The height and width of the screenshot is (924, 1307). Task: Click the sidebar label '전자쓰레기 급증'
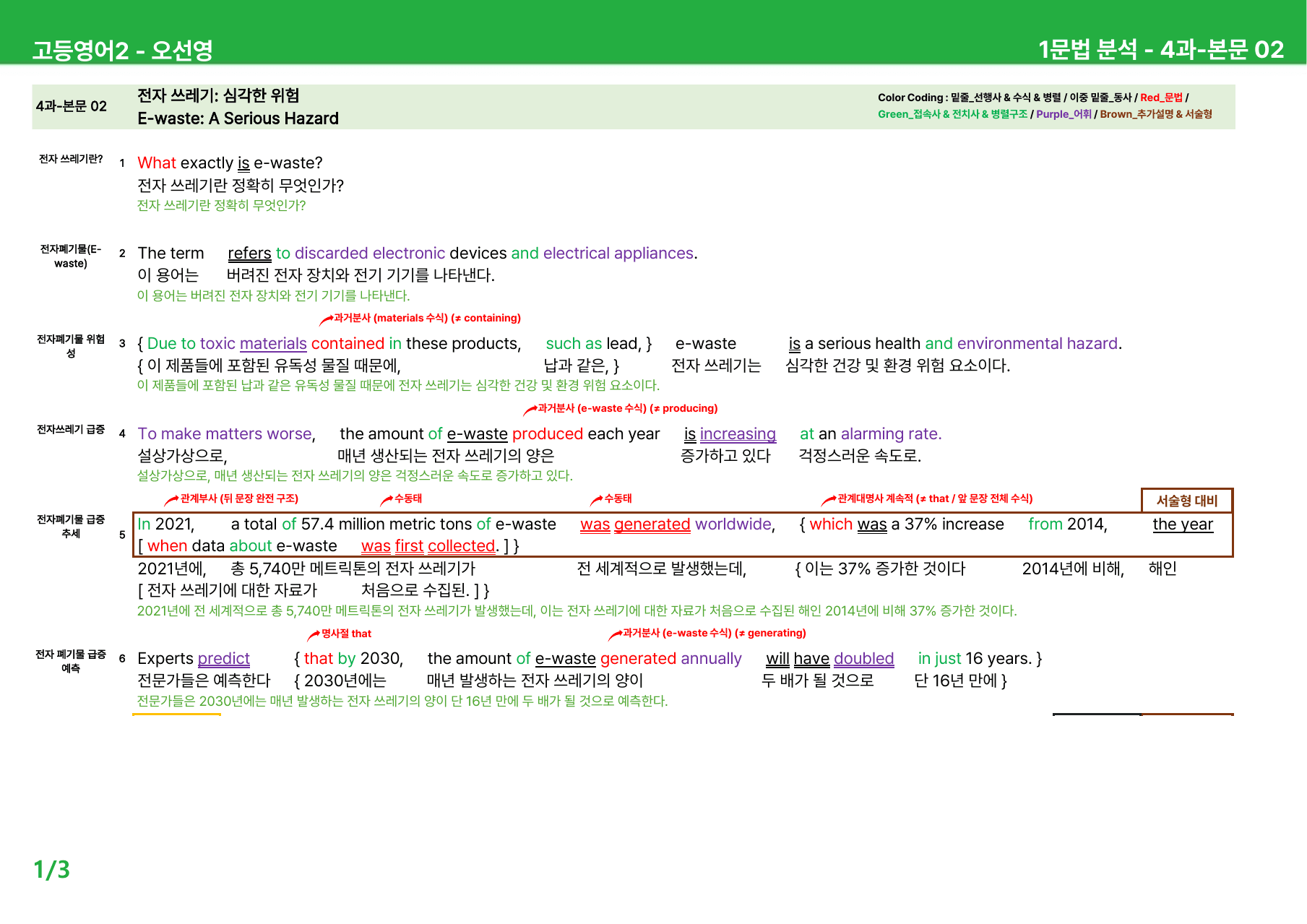pyautogui.click(x=71, y=430)
